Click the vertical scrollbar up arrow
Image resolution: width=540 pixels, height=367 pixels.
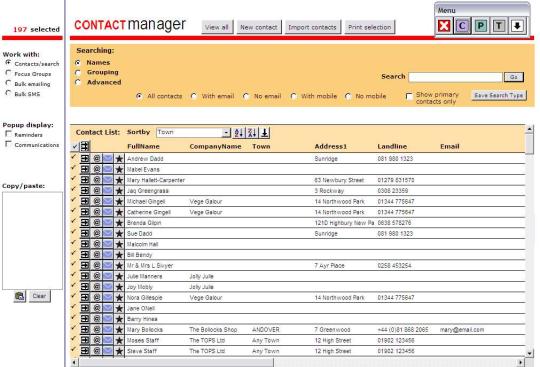coord(530,129)
